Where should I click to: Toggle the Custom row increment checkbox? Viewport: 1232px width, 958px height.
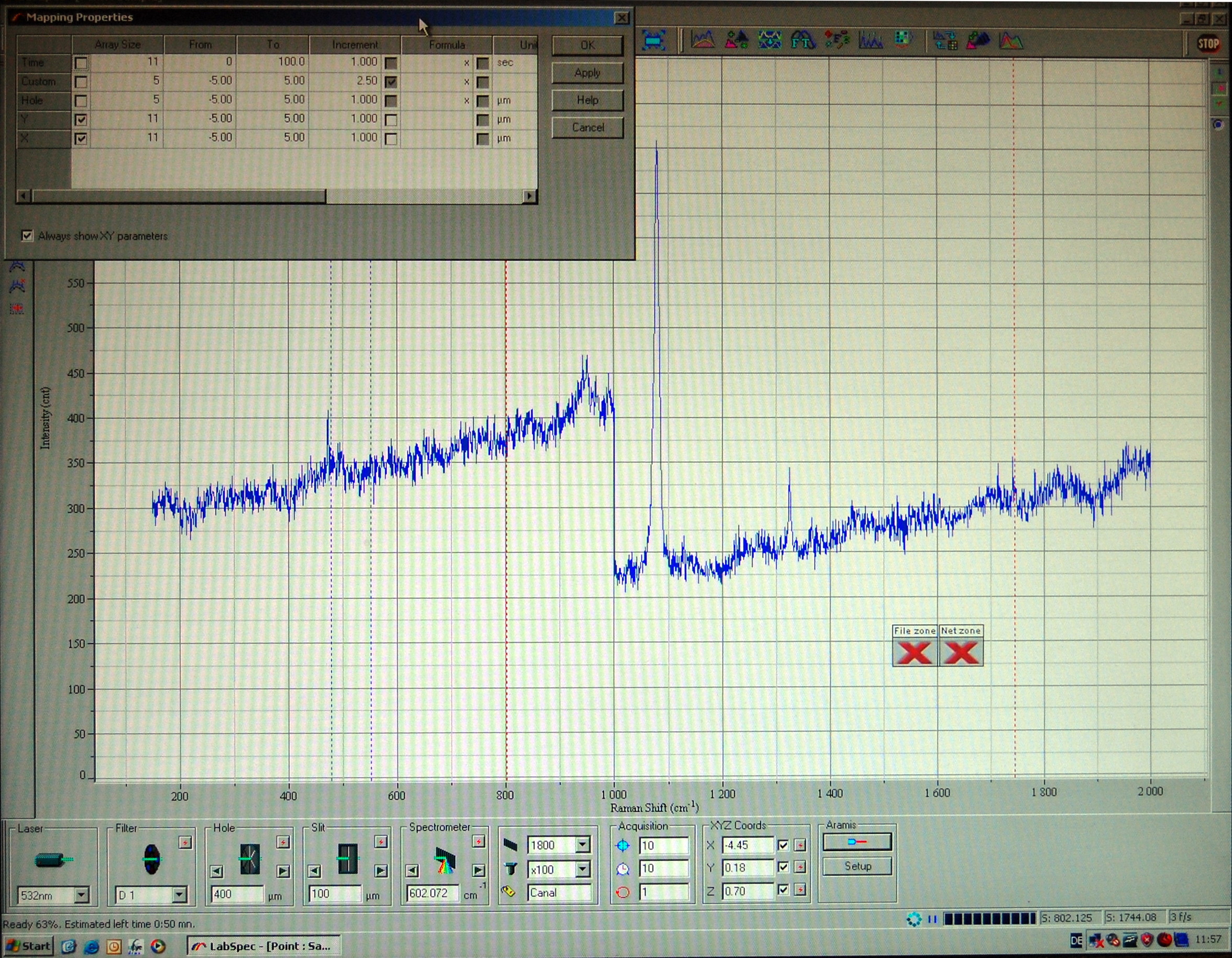391,82
